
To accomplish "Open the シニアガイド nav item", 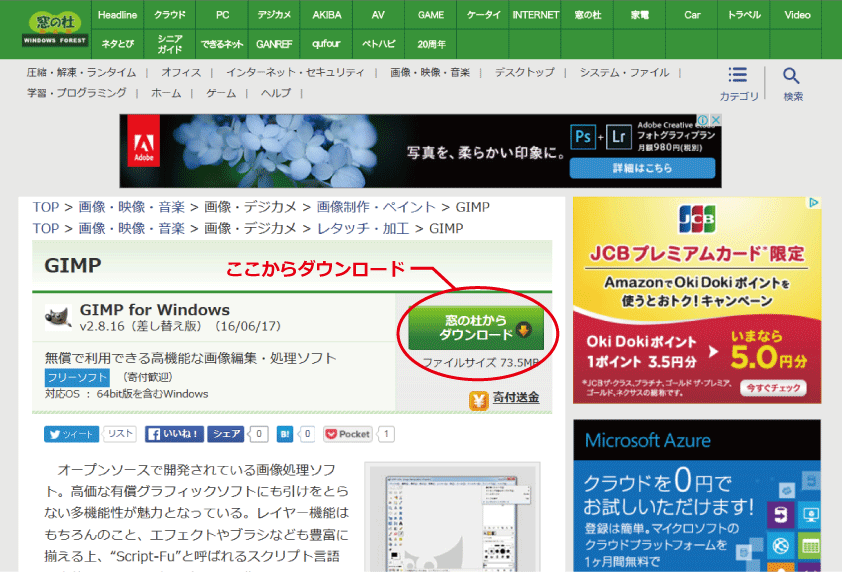I will [170, 44].
